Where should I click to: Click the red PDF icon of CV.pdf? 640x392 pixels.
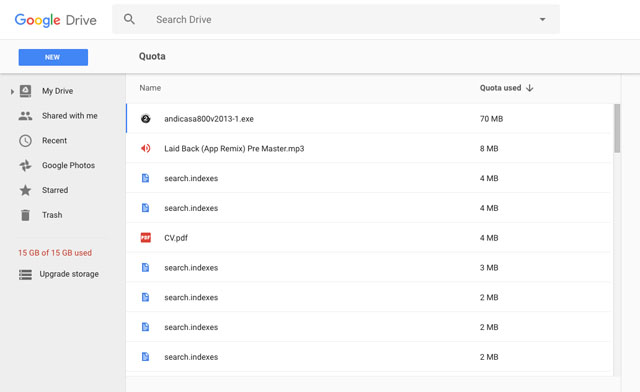(x=146, y=238)
